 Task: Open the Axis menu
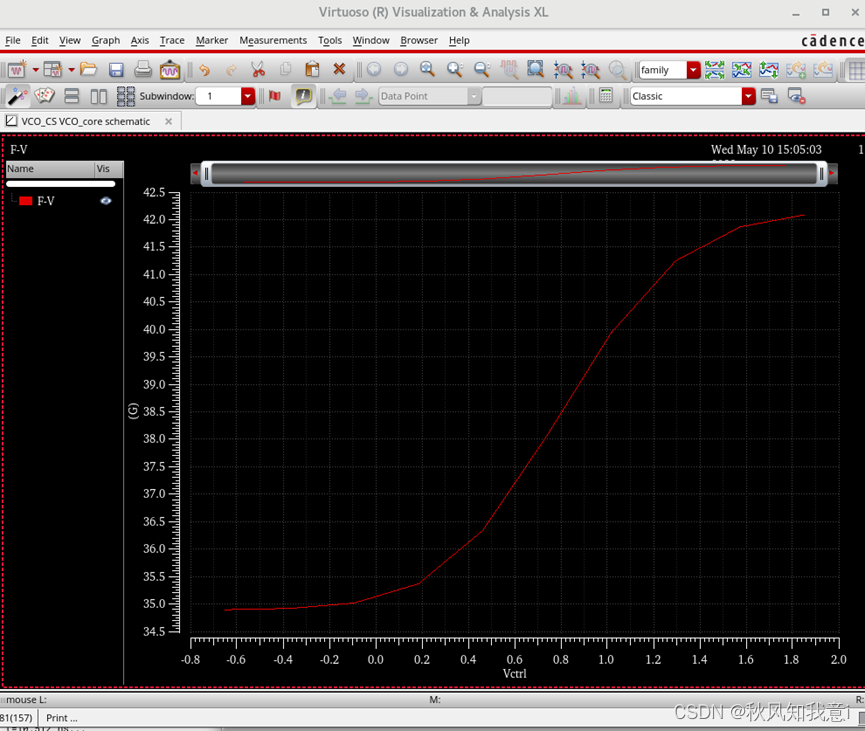[140, 40]
